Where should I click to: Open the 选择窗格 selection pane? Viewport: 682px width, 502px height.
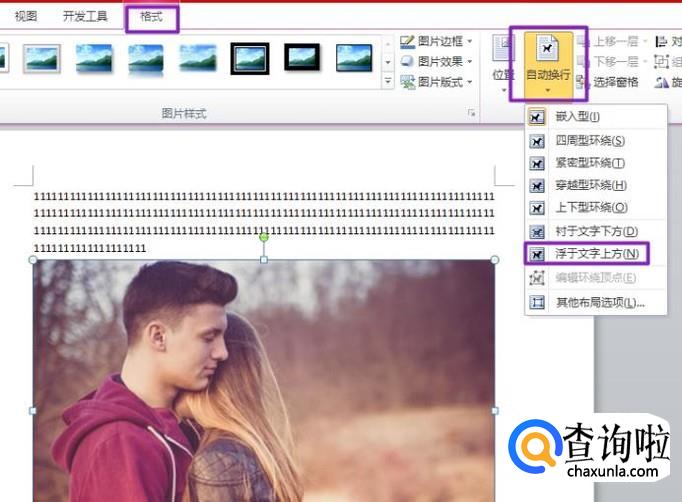pyautogui.click(x=608, y=82)
